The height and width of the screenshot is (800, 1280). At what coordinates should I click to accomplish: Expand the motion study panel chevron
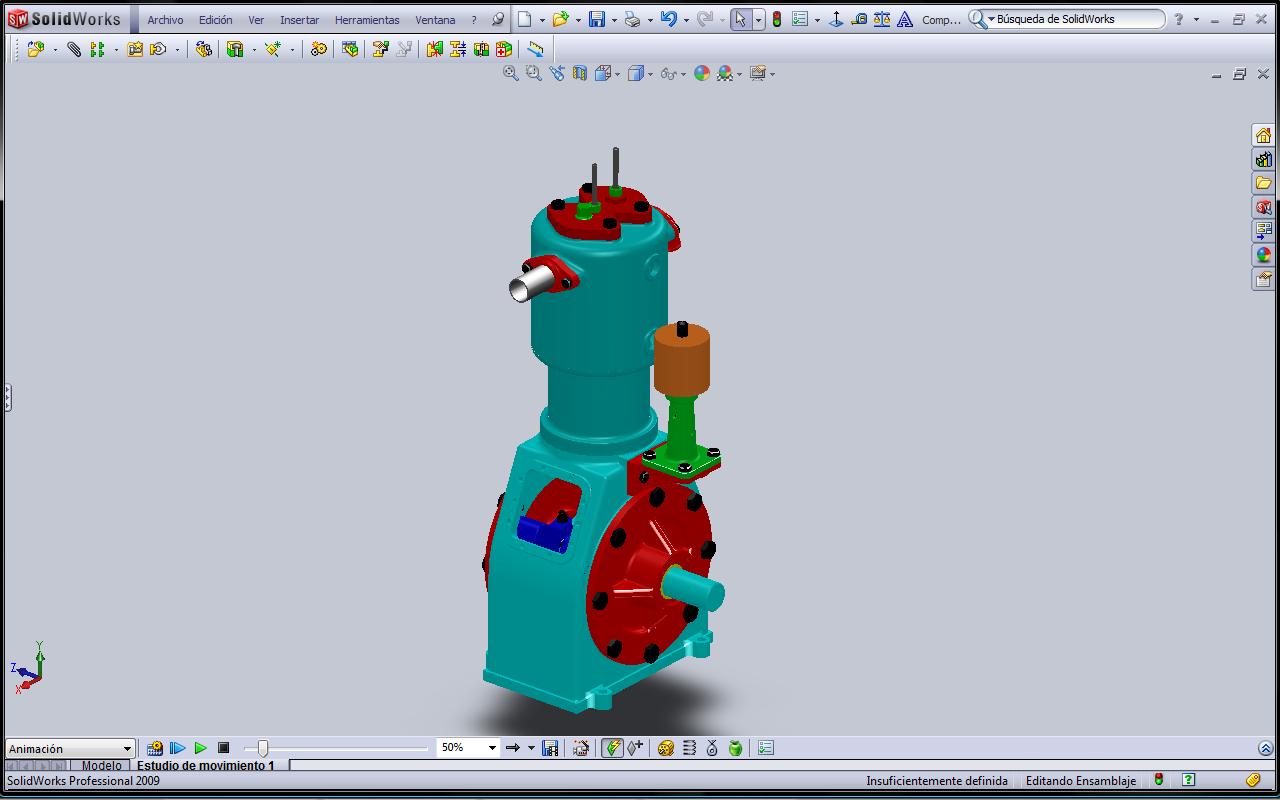point(1265,748)
